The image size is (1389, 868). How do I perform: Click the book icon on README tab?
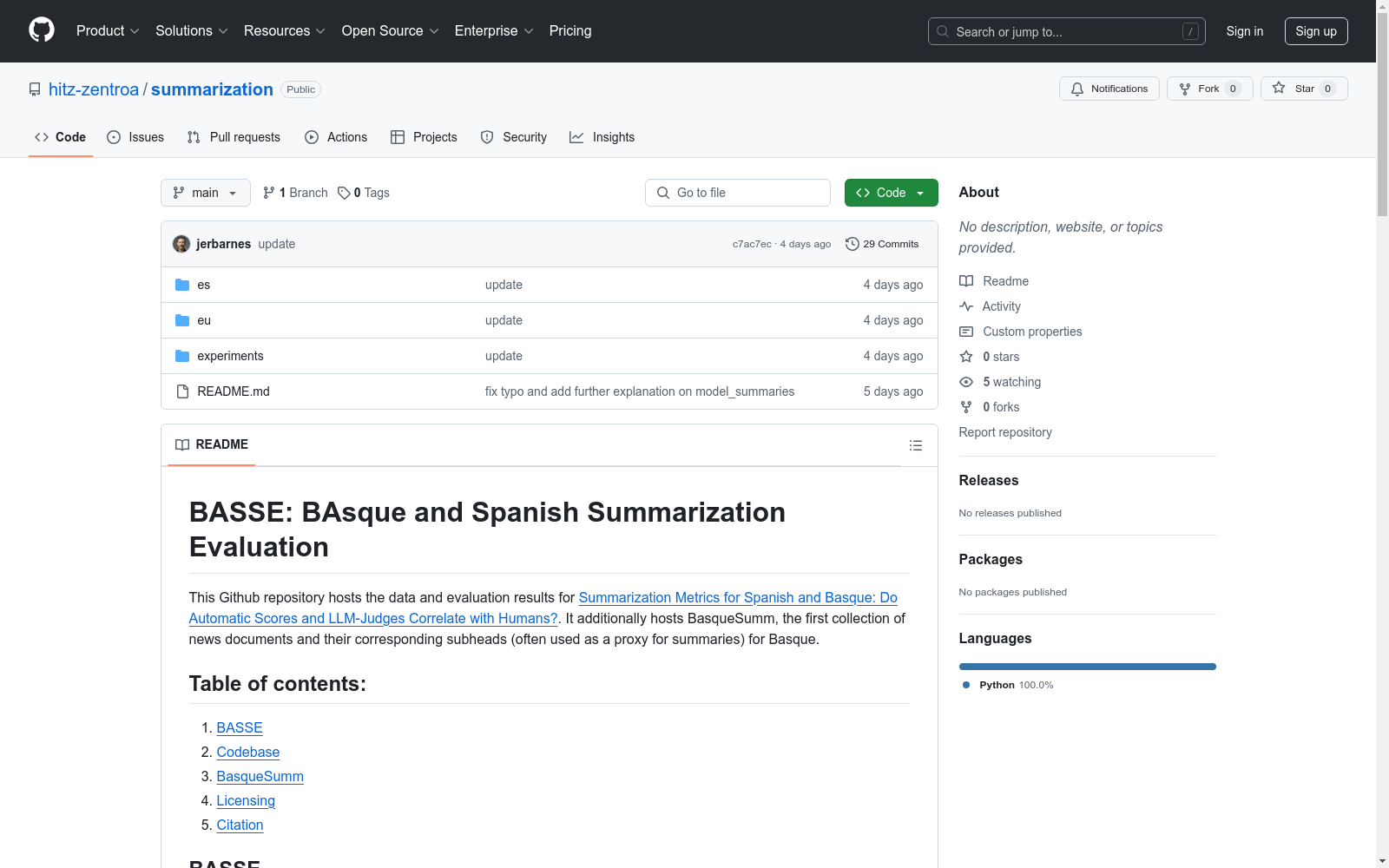[182, 445]
